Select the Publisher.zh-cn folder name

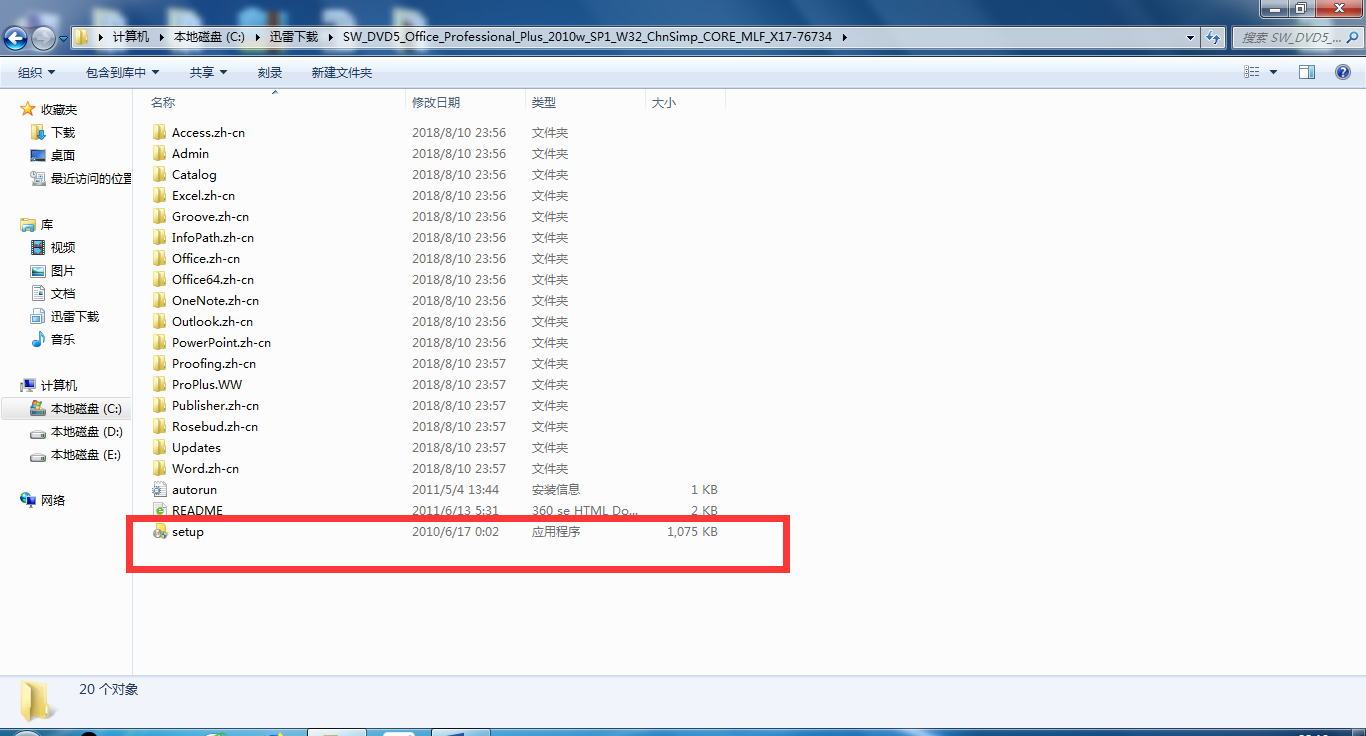[x=215, y=406]
